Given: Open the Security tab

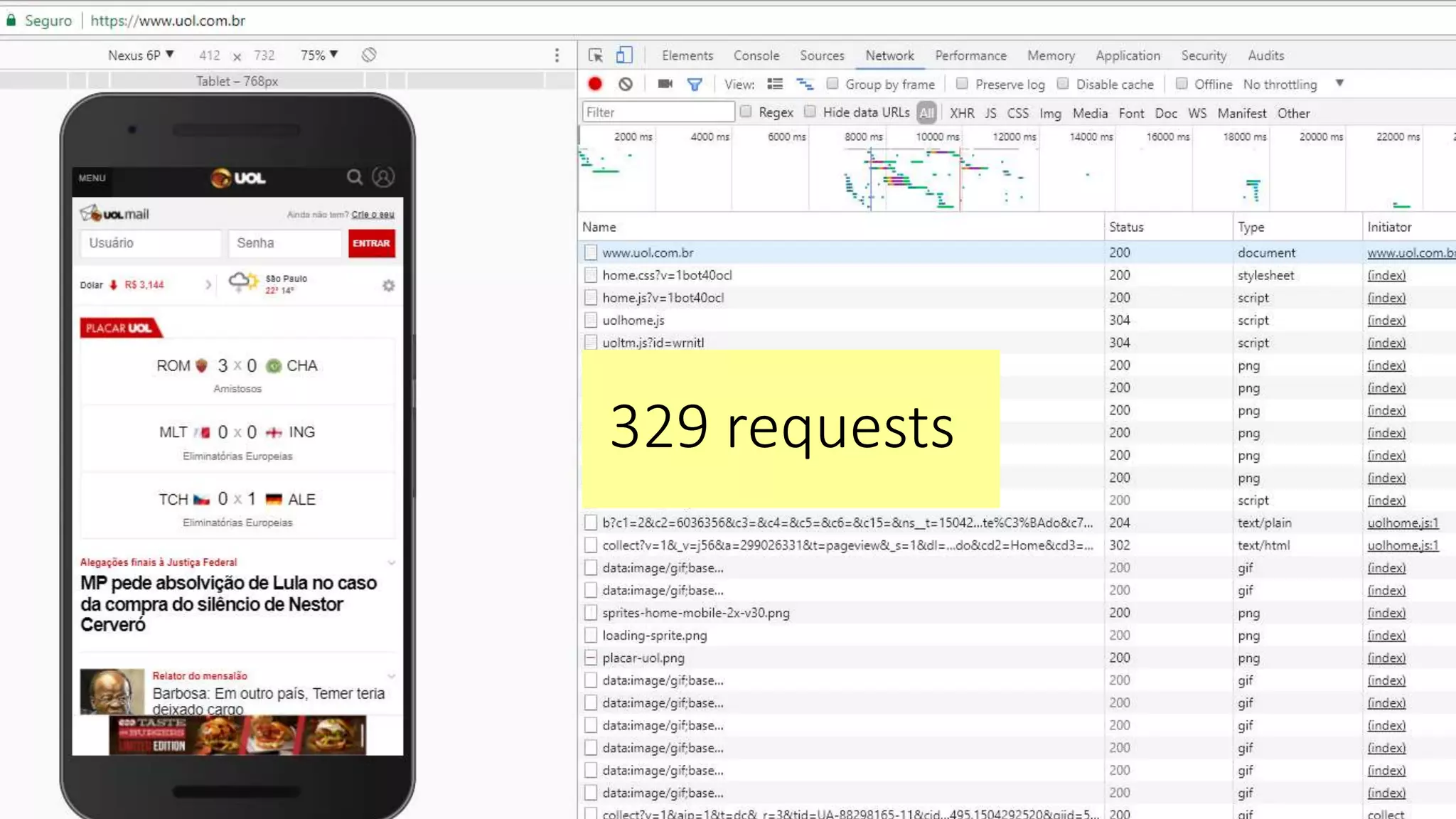Looking at the screenshot, I should [1204, 55].
